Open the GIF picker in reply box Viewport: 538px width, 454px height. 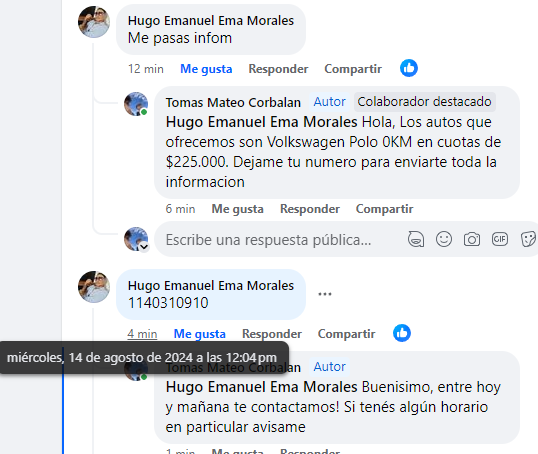(x=500, y=239)
